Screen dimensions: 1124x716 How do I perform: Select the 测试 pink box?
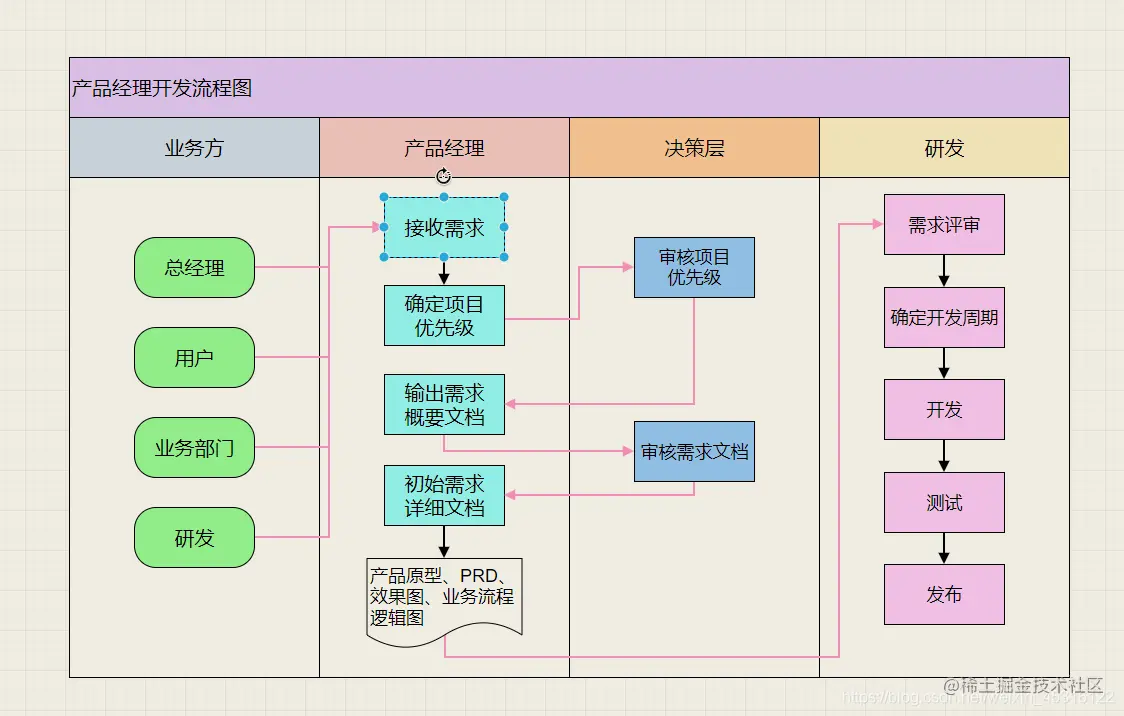(944, 502)
